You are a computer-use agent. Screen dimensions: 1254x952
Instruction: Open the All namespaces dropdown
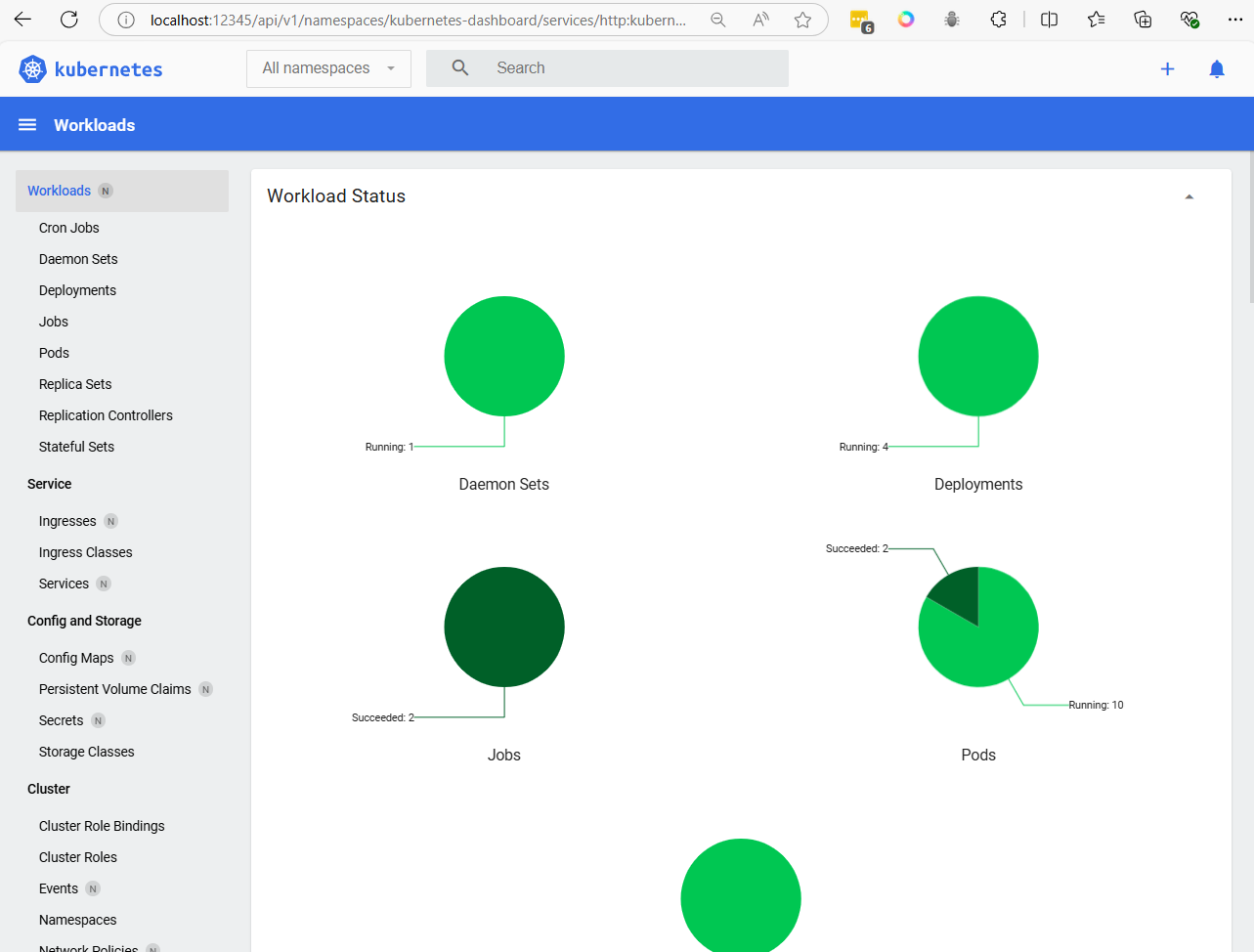328,68
